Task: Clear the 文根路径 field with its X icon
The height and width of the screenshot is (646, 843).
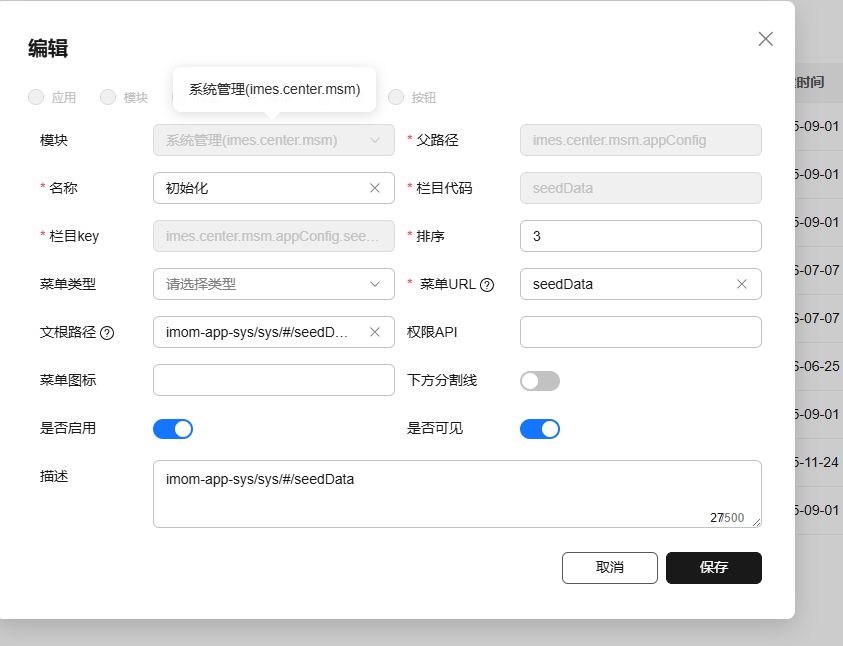Action: (375, 332)
